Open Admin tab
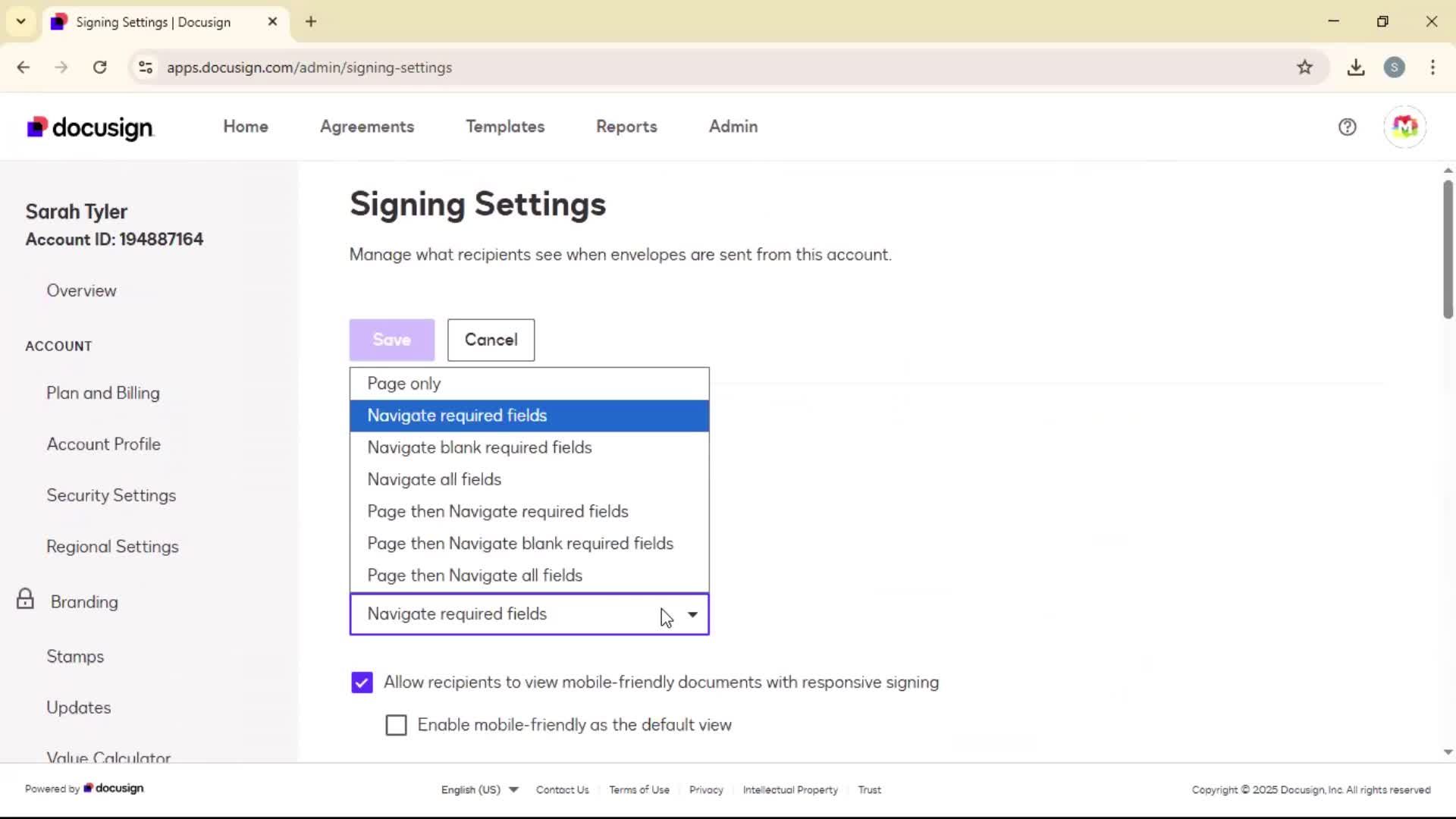This screenshot has width=1456, height=819. click(x=733, y=127)
